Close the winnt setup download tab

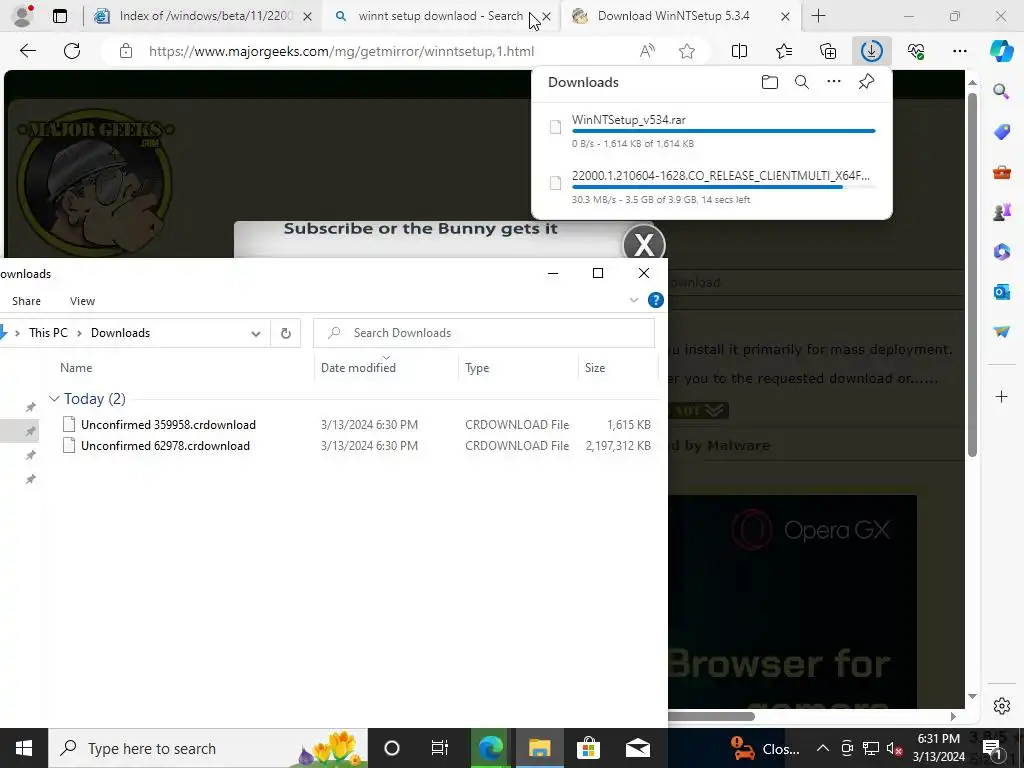click(x=547, y=16)
